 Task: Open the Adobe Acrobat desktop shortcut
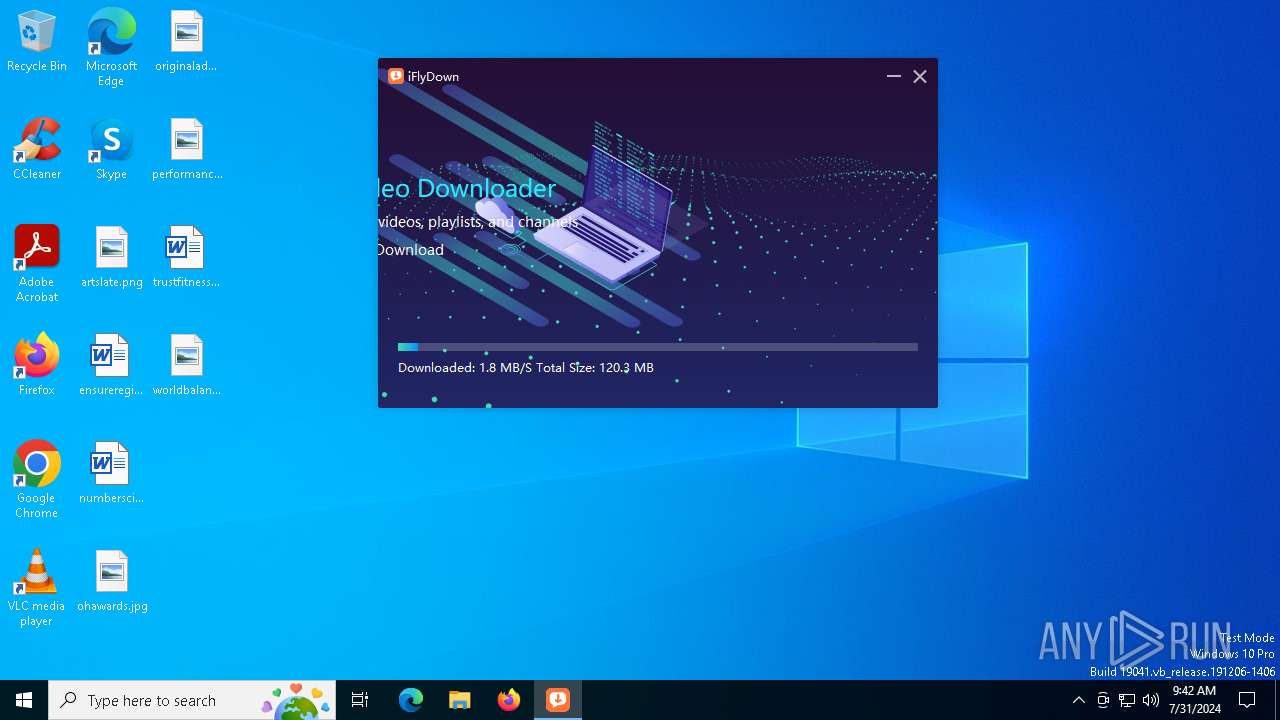tap(37, 264)
